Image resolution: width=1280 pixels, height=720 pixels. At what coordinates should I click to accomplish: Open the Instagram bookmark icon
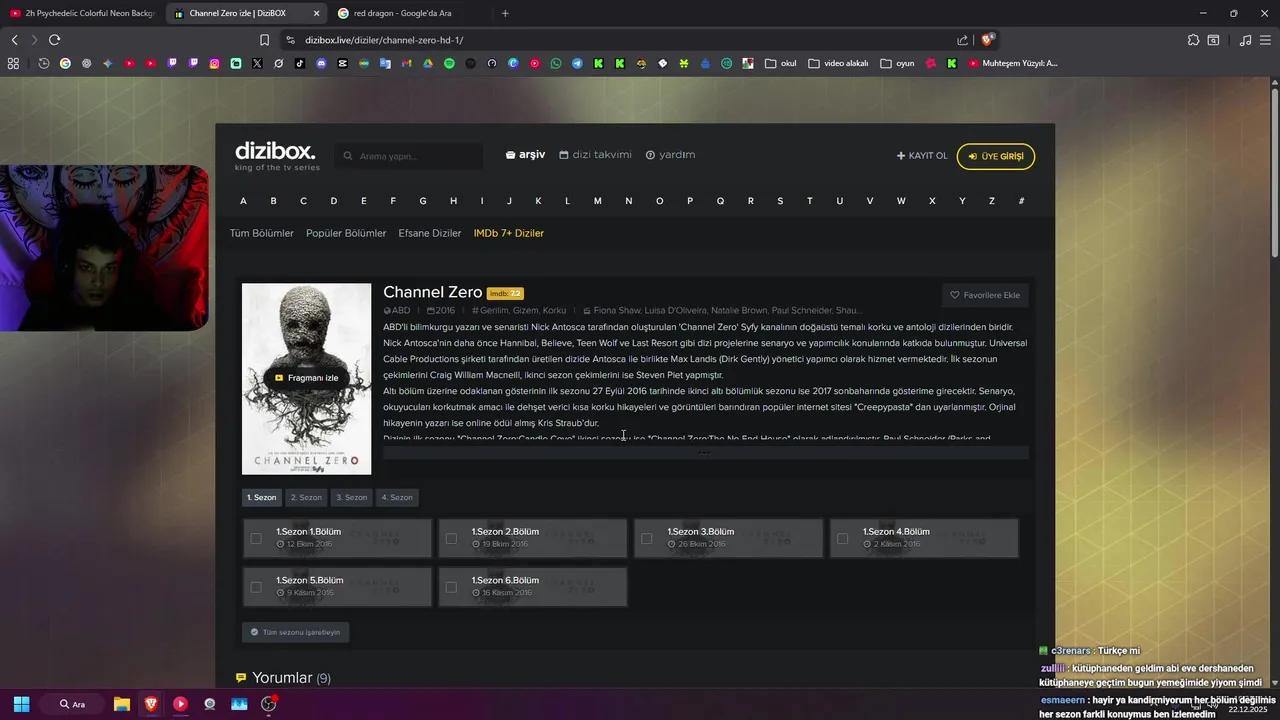pyautogui.click(x=214, y=63)
